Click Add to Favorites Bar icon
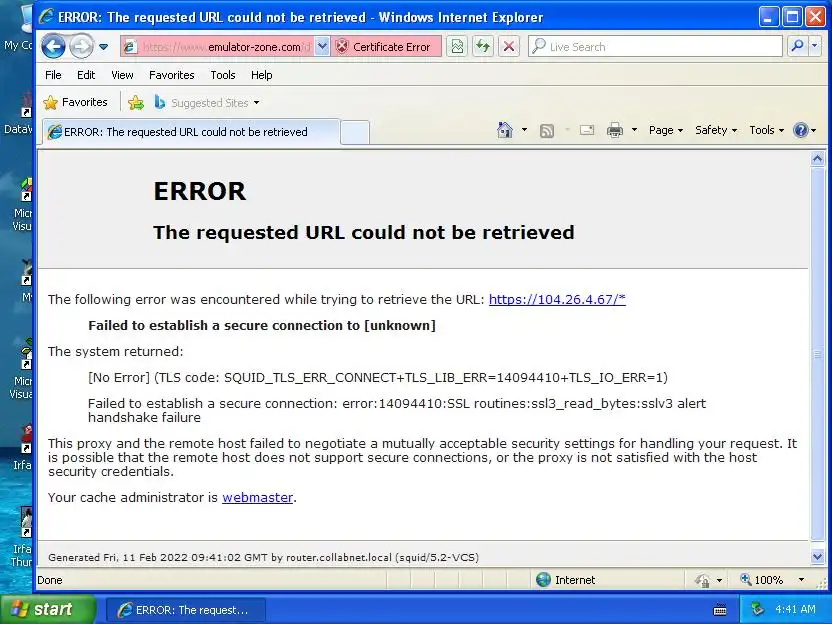This screenshot has height=624, width=832. (136, 102)
